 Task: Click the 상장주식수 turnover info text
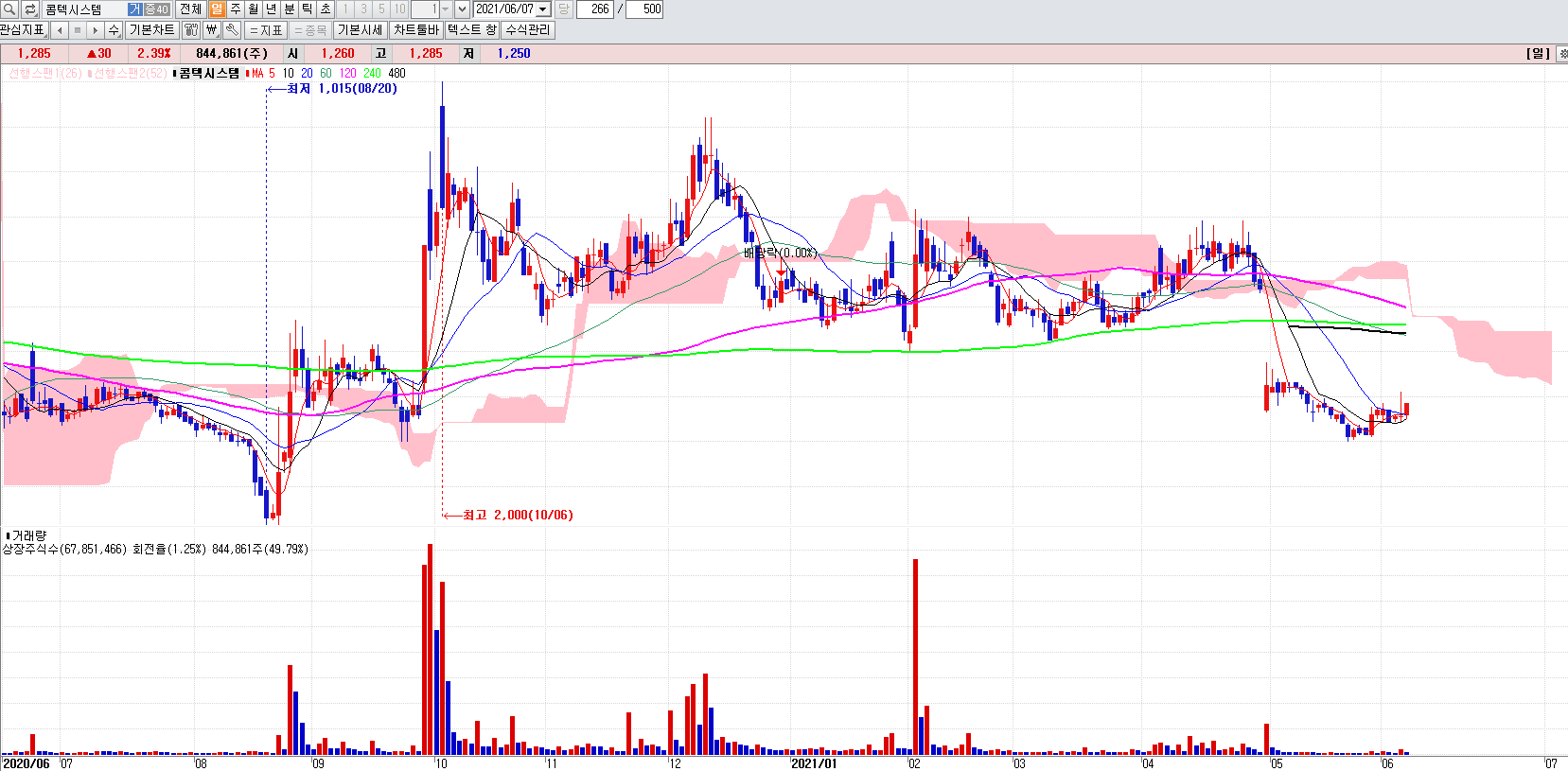click(154, 550)
